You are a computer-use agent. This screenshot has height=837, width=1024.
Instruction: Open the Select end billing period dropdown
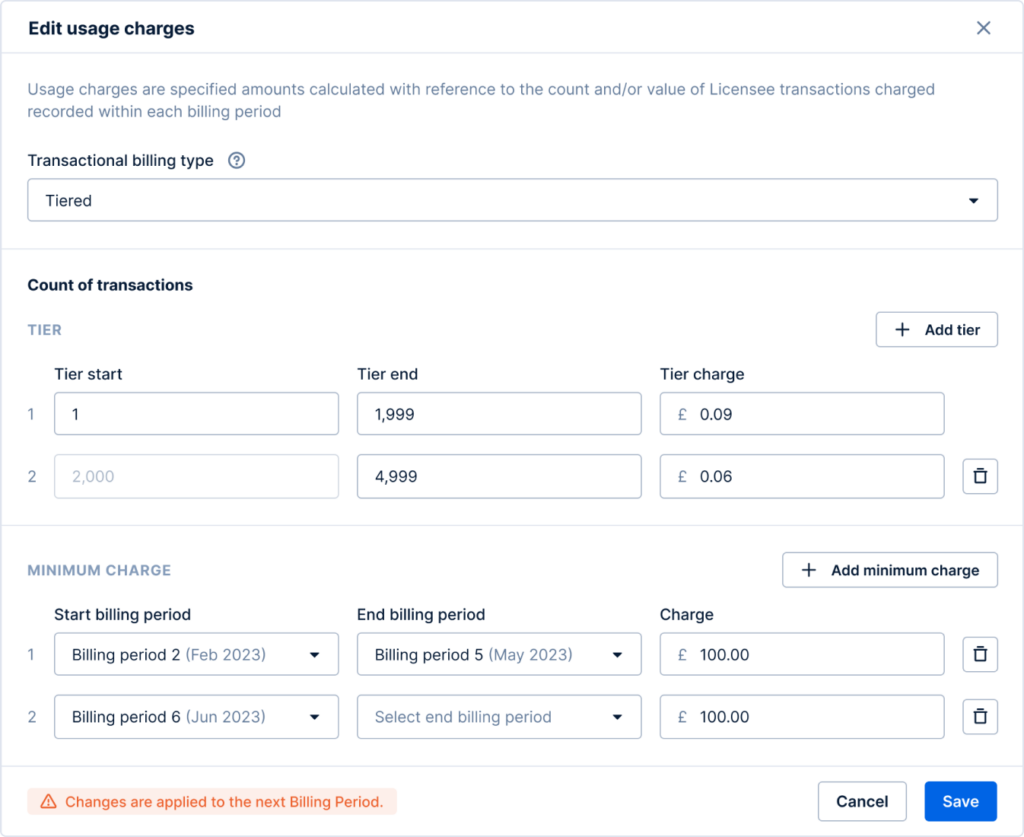pos(499,716)
